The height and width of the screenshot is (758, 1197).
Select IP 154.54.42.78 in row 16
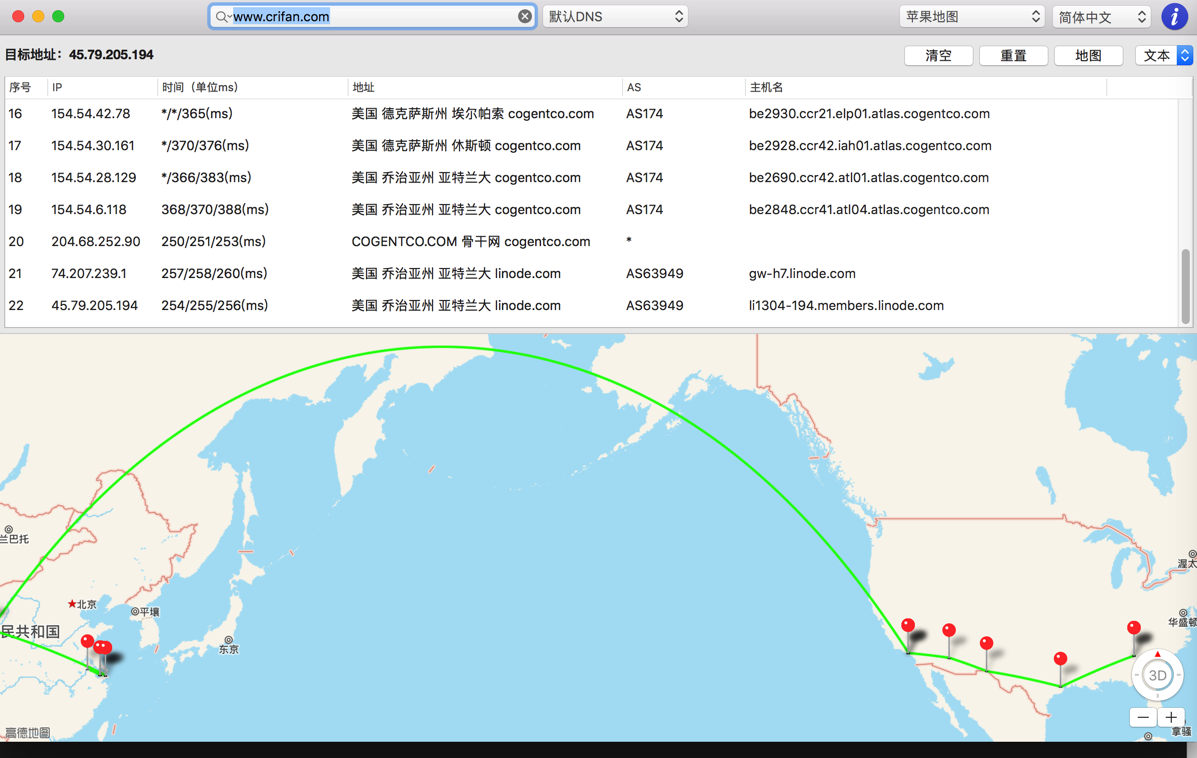(x=90, y=114)
